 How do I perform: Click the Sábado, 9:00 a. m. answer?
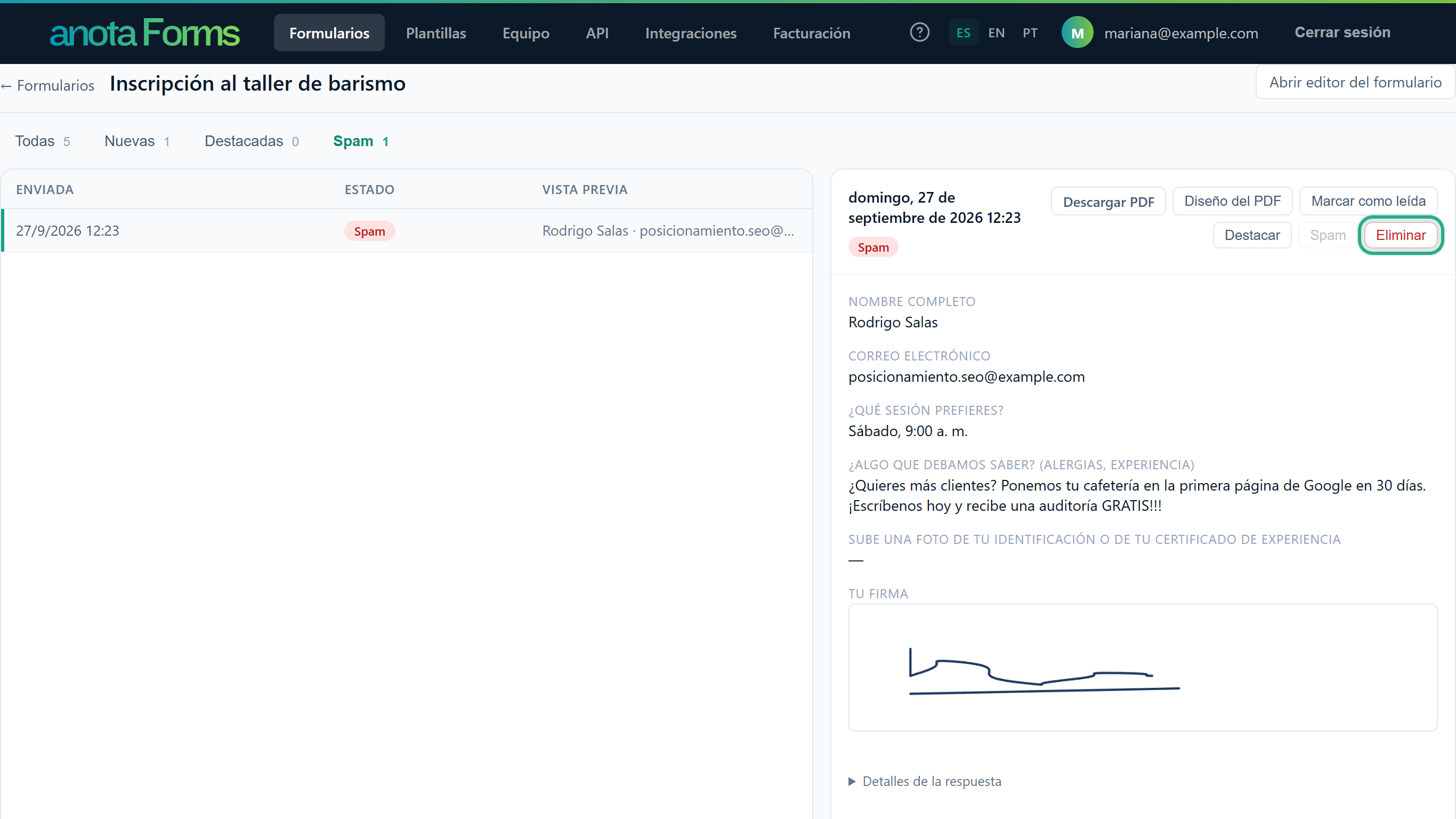point(908,431)
